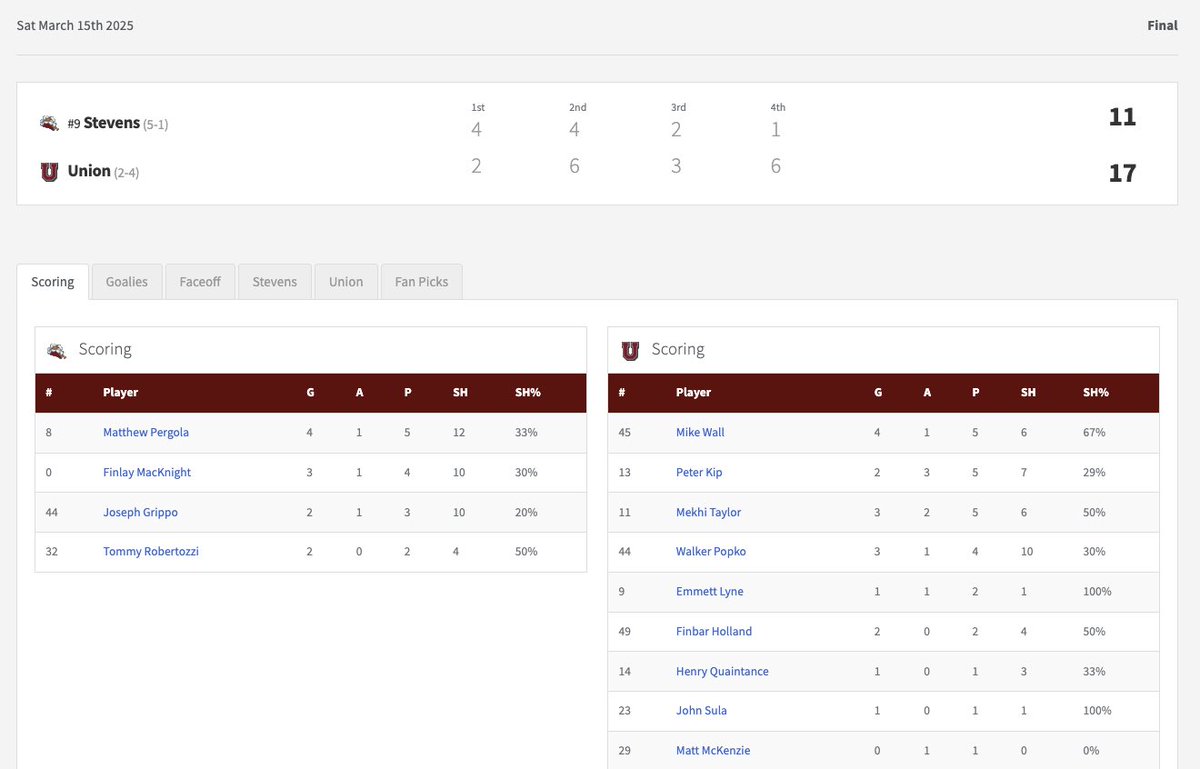Image resolution: width=1200 pixels, height=769 pixels.
Task: Open Finbar Holland's player page
Action: [714, 632]
